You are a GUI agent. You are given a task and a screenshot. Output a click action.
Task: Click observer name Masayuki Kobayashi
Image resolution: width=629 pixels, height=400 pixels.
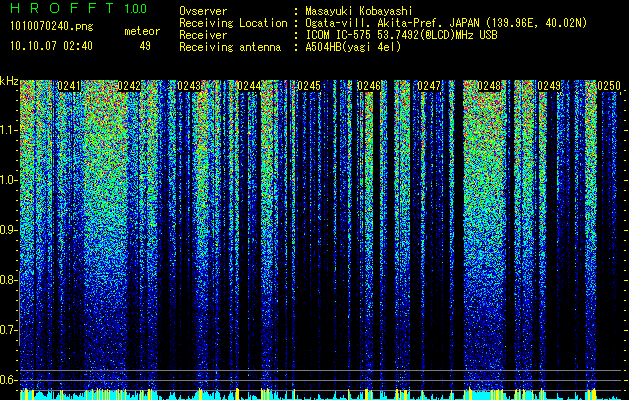click(359, 12)
